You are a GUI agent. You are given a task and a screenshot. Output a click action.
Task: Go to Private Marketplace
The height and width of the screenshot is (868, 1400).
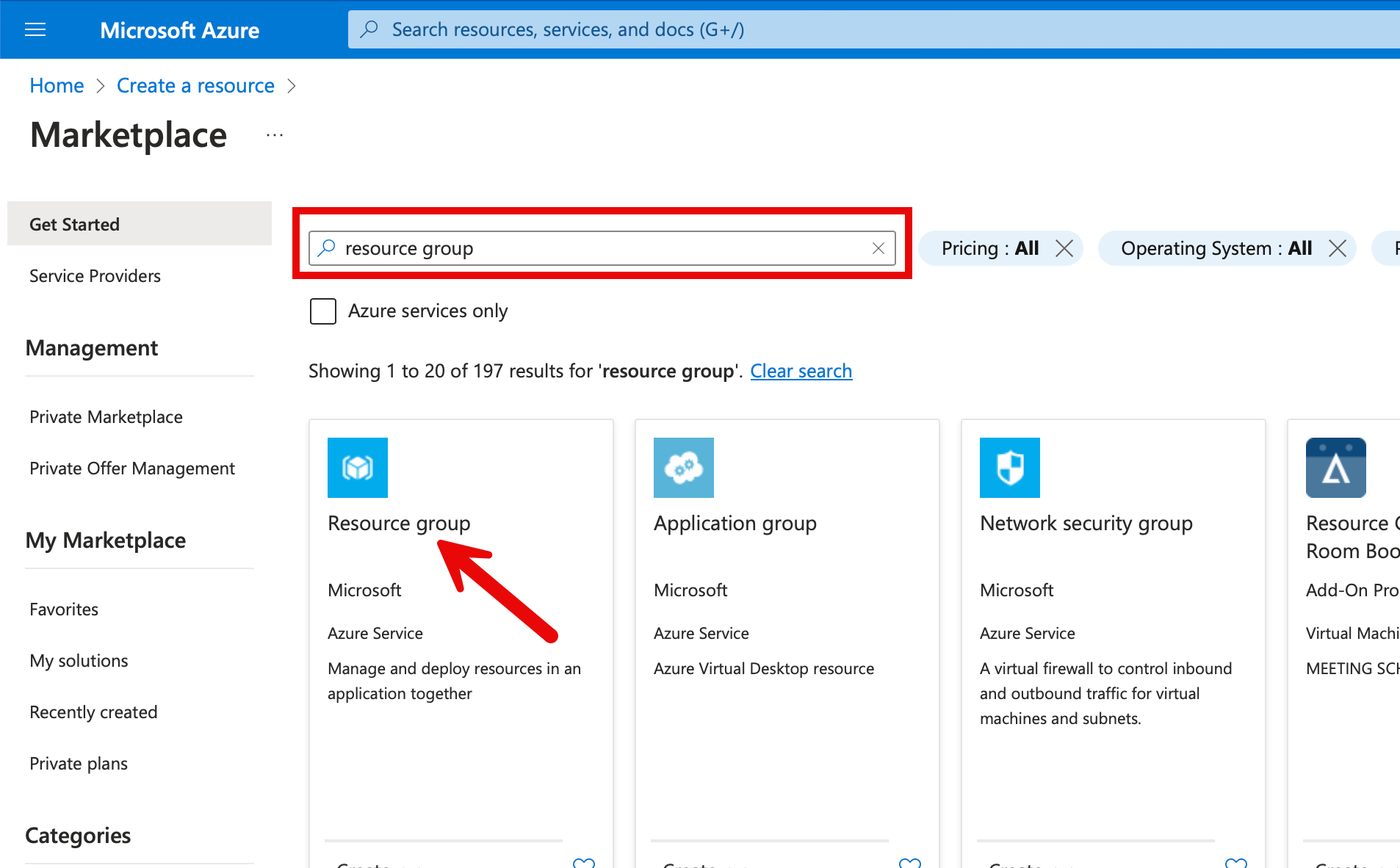point(106,417)
